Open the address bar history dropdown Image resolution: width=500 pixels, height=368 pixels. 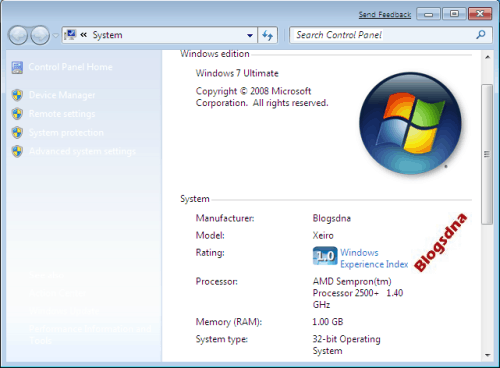point(250,35)
